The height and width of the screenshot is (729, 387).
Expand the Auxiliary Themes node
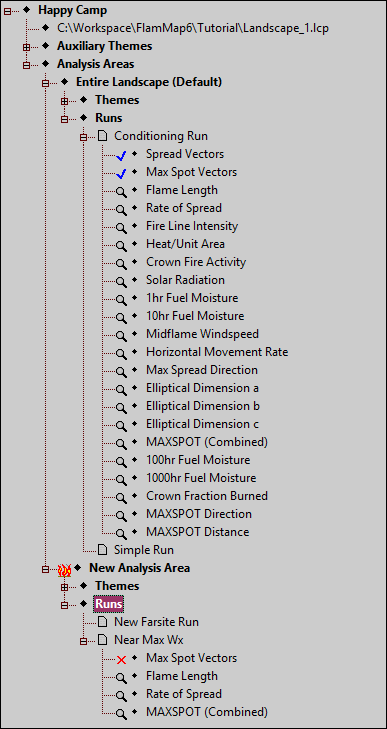27,47
